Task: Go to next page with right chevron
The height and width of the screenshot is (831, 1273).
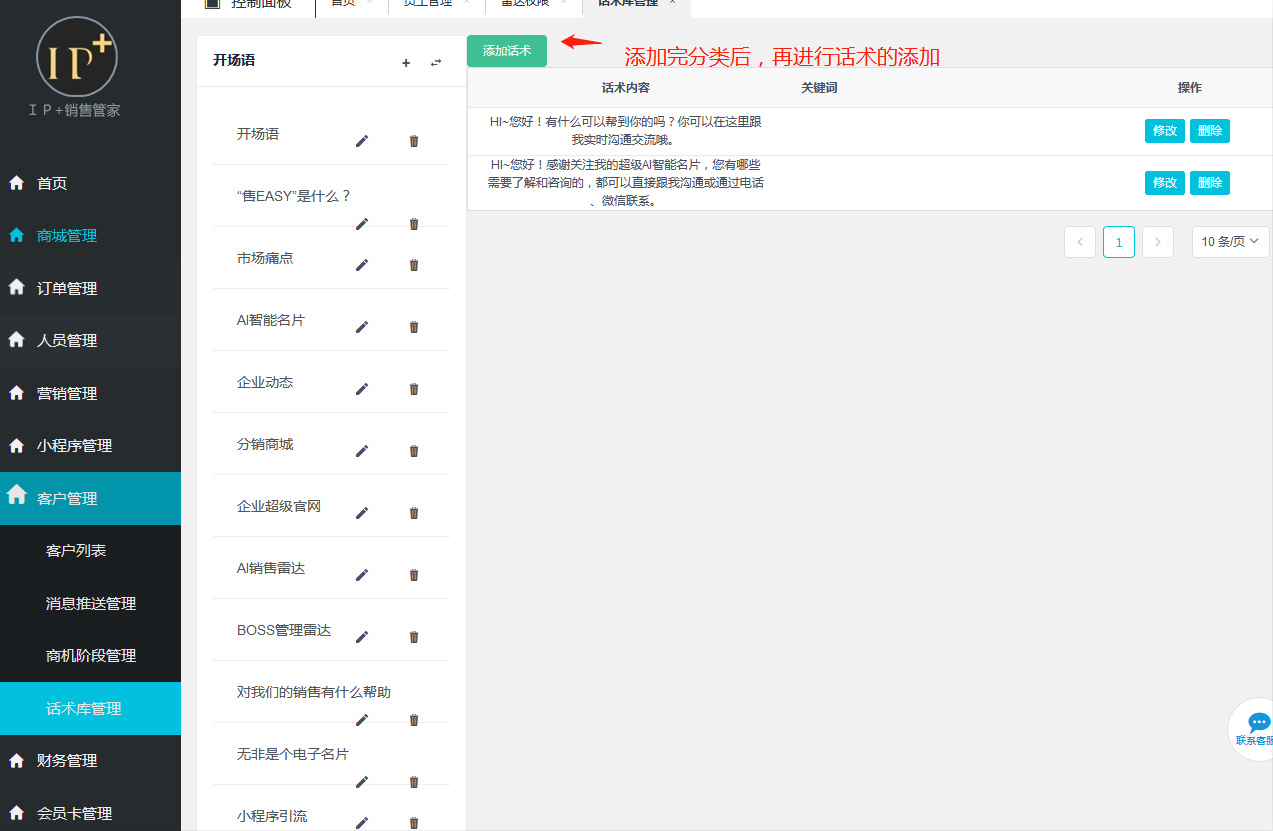Action: point(1157,242)
